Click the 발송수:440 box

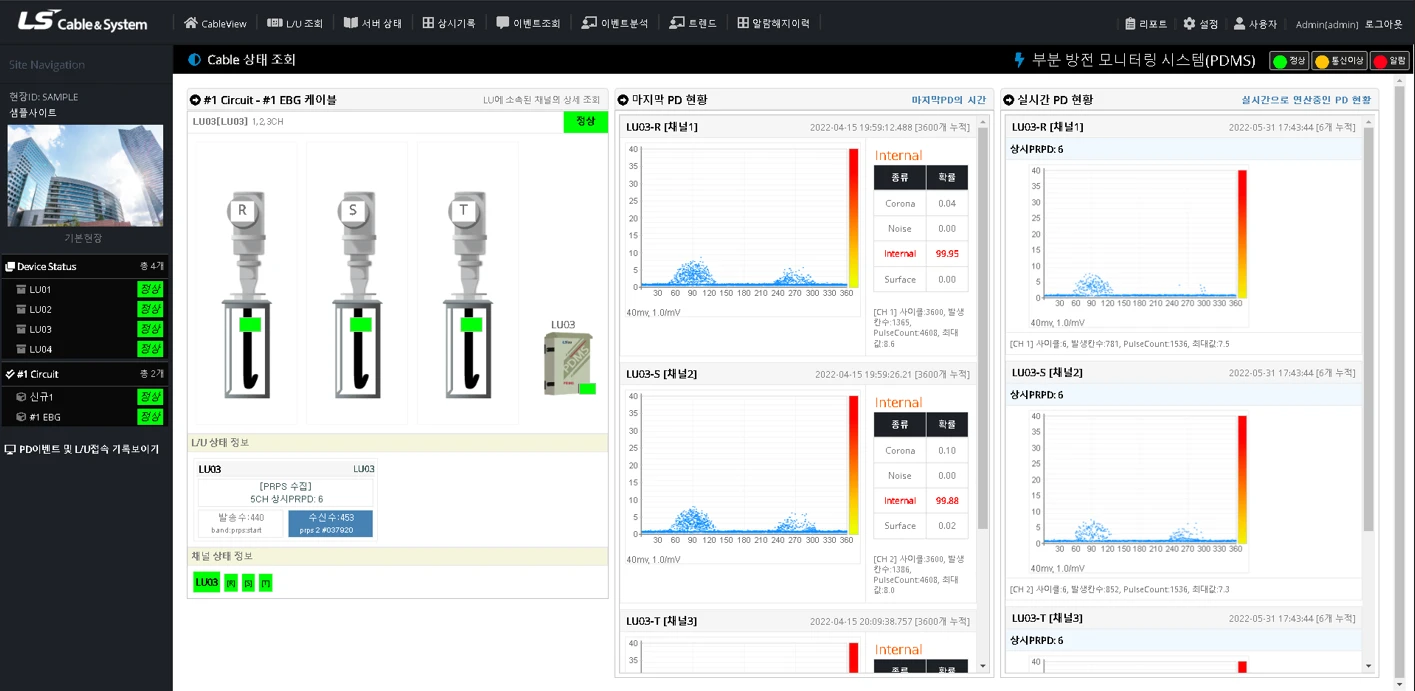click(242, 523)
